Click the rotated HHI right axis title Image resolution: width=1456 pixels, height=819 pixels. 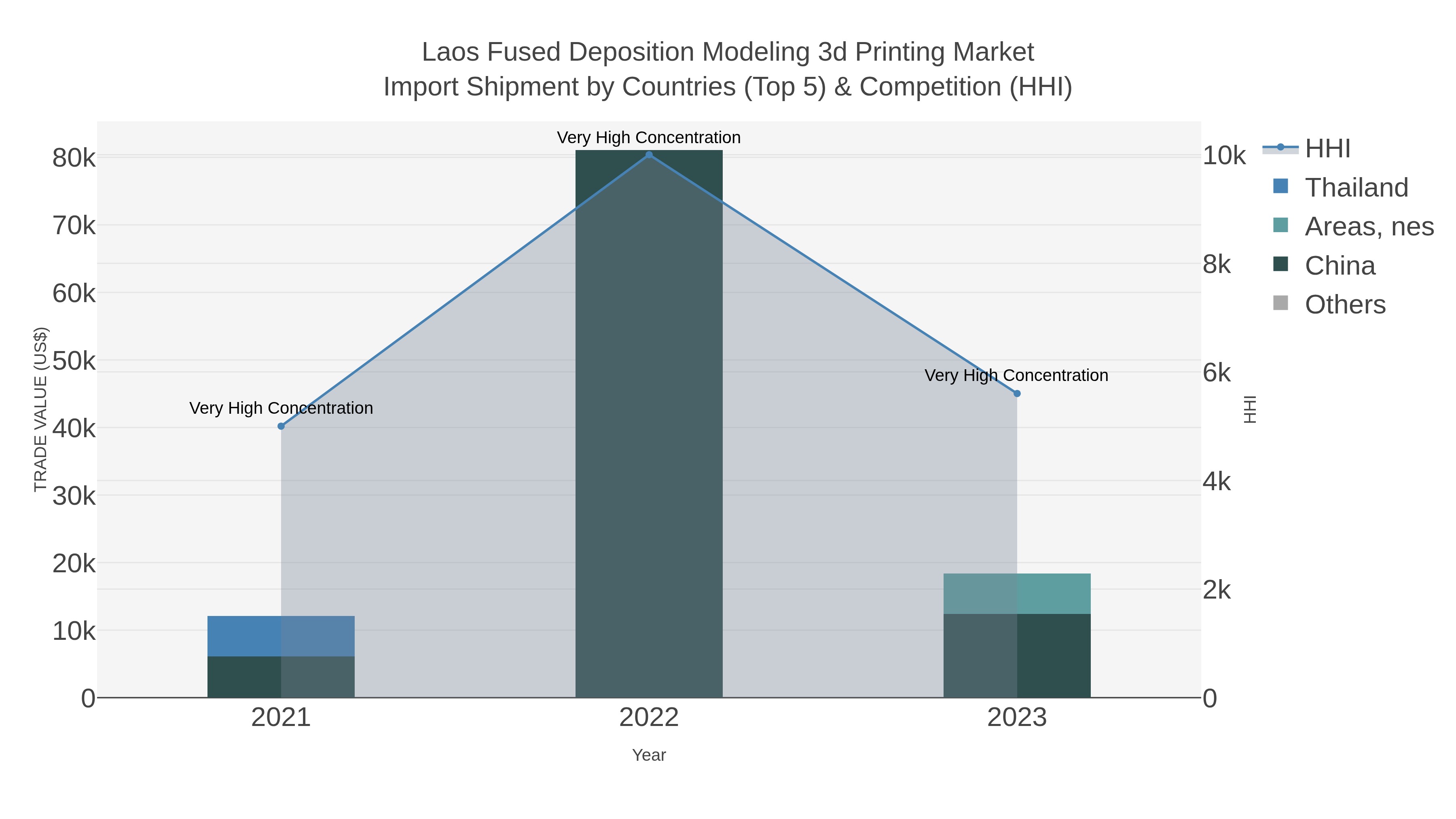point(1250,409)
